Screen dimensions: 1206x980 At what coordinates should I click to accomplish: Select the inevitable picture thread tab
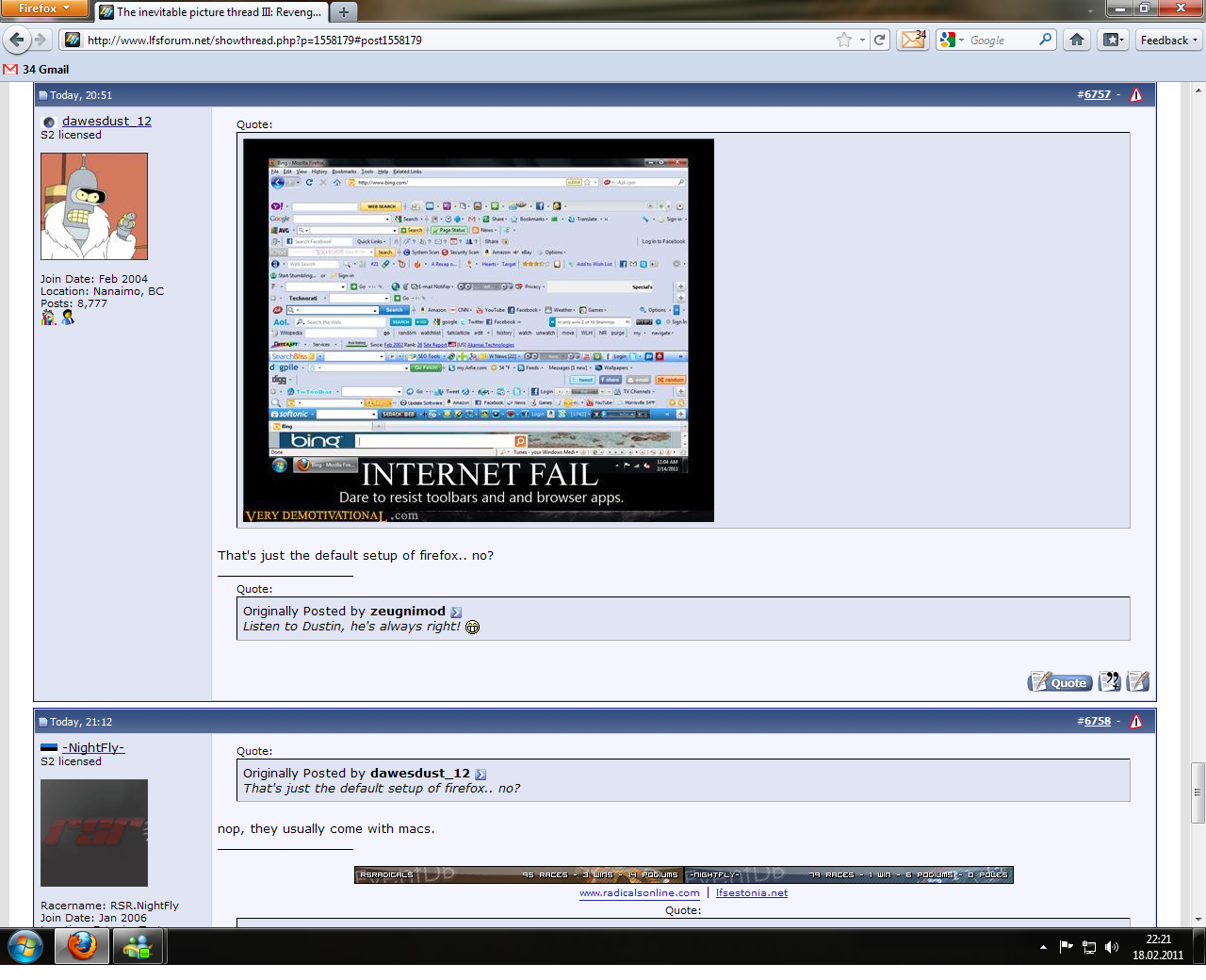coord(211,12)
